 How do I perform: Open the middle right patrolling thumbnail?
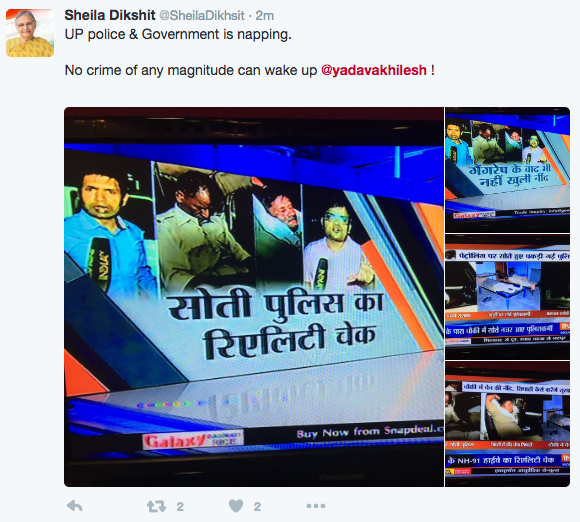click(x=508, y=297)
